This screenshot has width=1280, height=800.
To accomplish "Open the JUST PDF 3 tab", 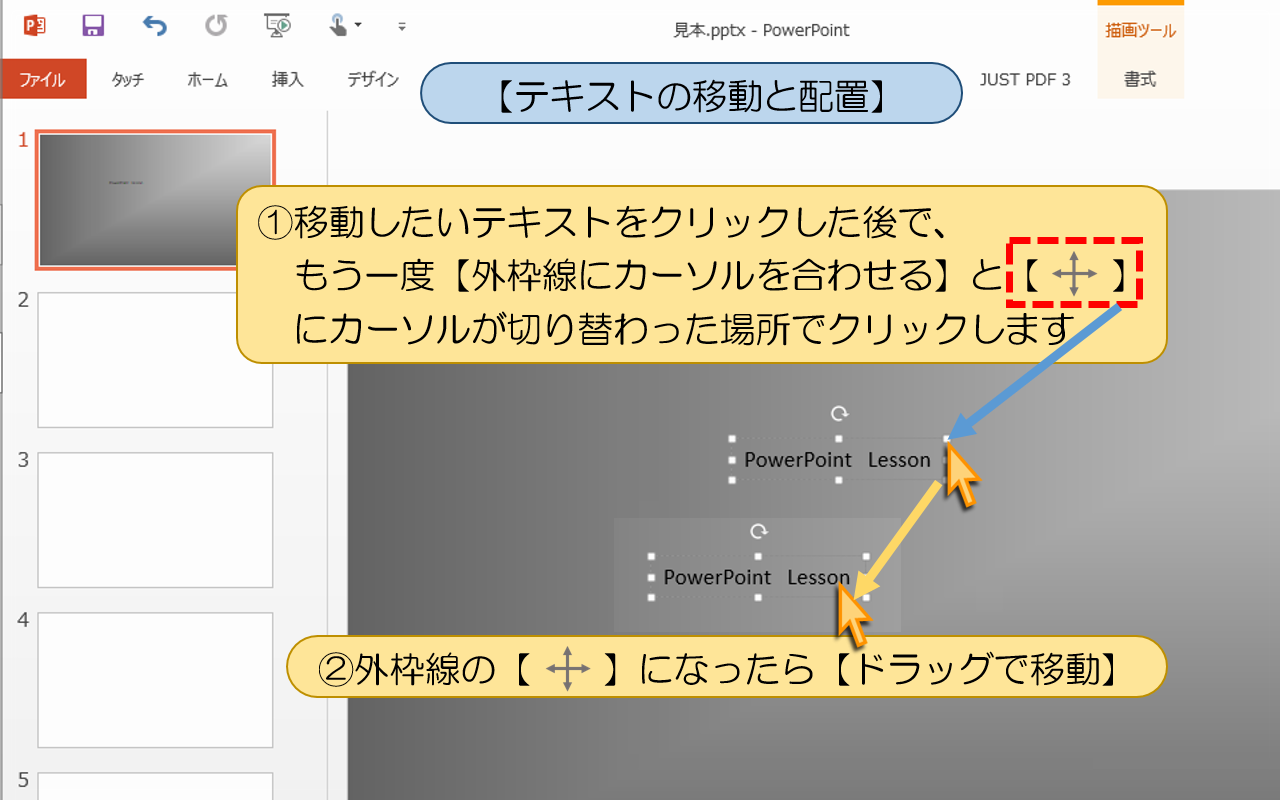I will point(1025,79).
